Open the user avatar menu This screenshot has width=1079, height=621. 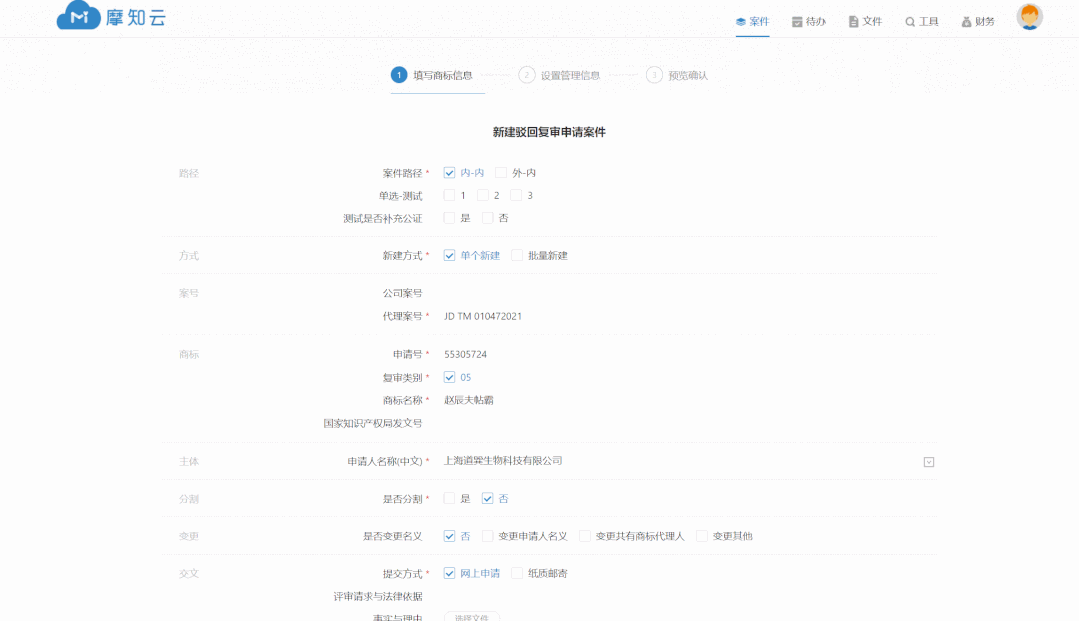point(1029,17)
